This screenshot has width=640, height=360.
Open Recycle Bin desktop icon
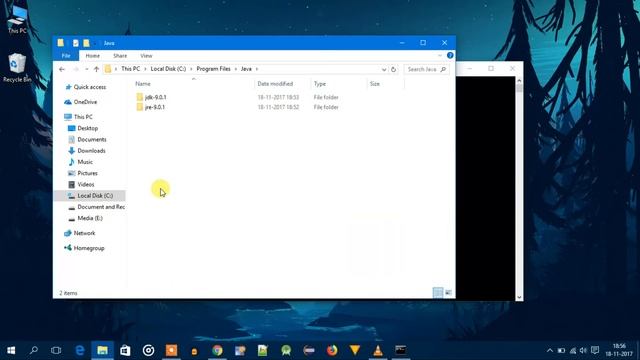coord(17,68)
